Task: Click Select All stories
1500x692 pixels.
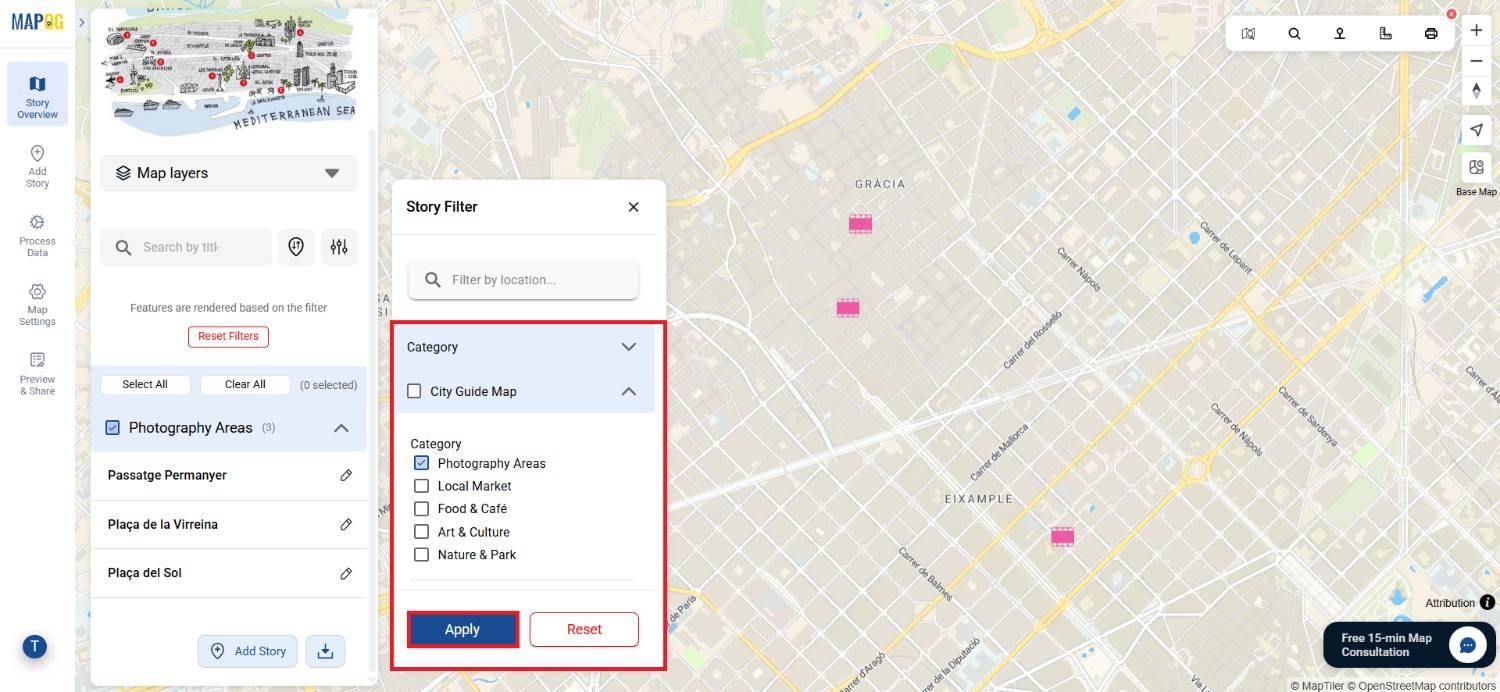Action: pos(145,385)
